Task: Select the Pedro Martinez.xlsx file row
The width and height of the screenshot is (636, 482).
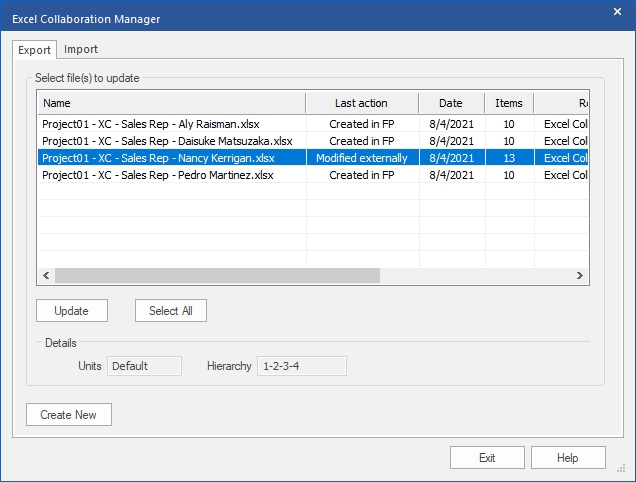Action: (313, 175)
